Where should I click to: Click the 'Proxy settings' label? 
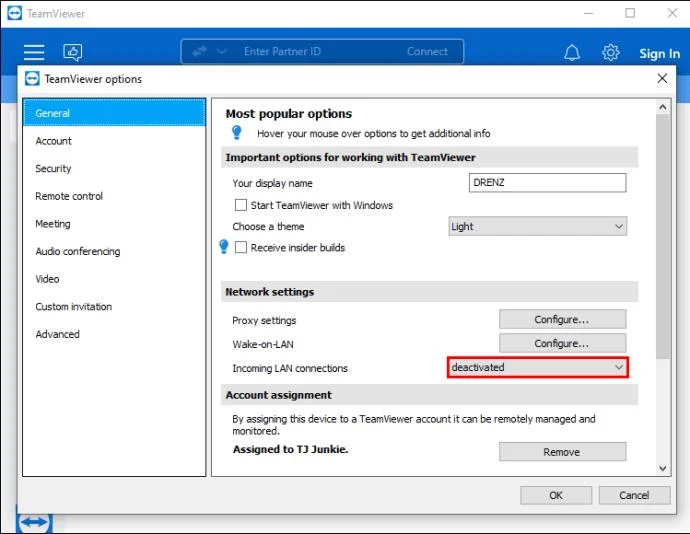pyautogui.click(x=264, y=320)
